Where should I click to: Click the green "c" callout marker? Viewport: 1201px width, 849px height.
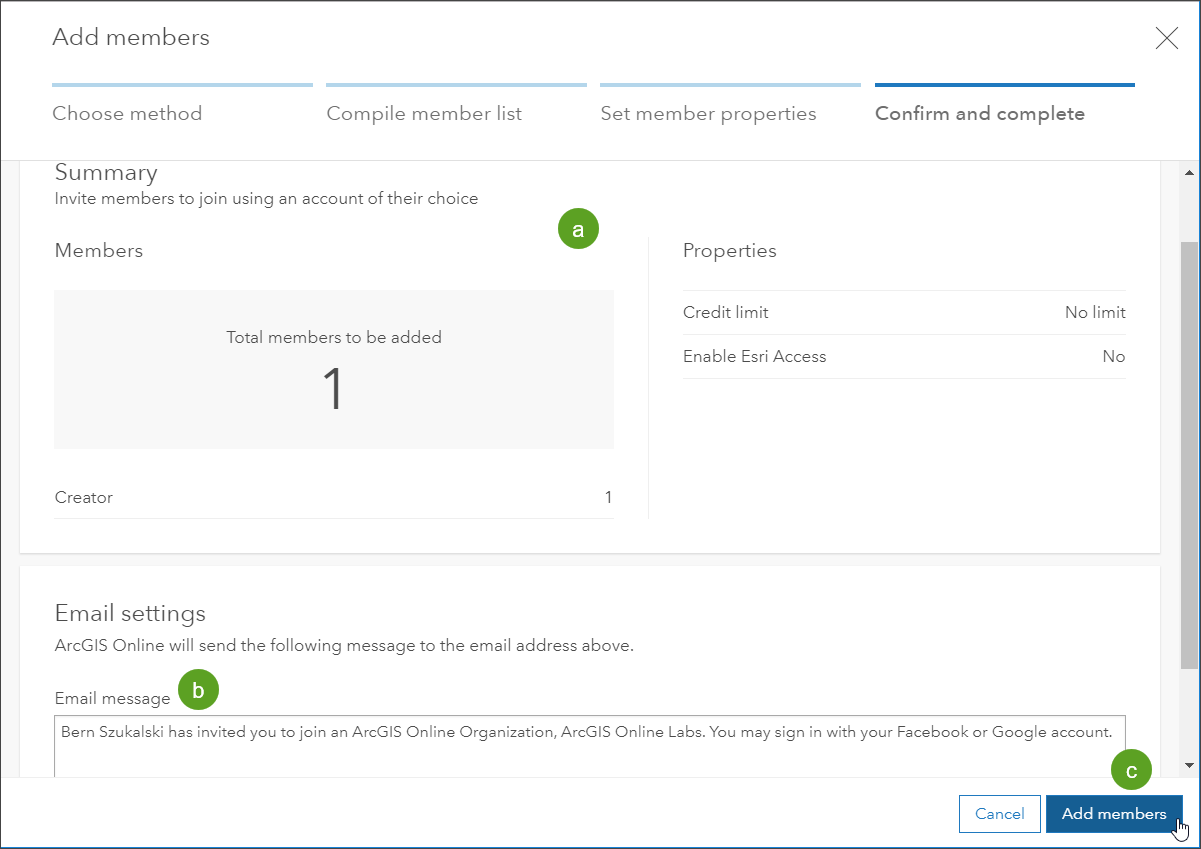click(1131, 771)
